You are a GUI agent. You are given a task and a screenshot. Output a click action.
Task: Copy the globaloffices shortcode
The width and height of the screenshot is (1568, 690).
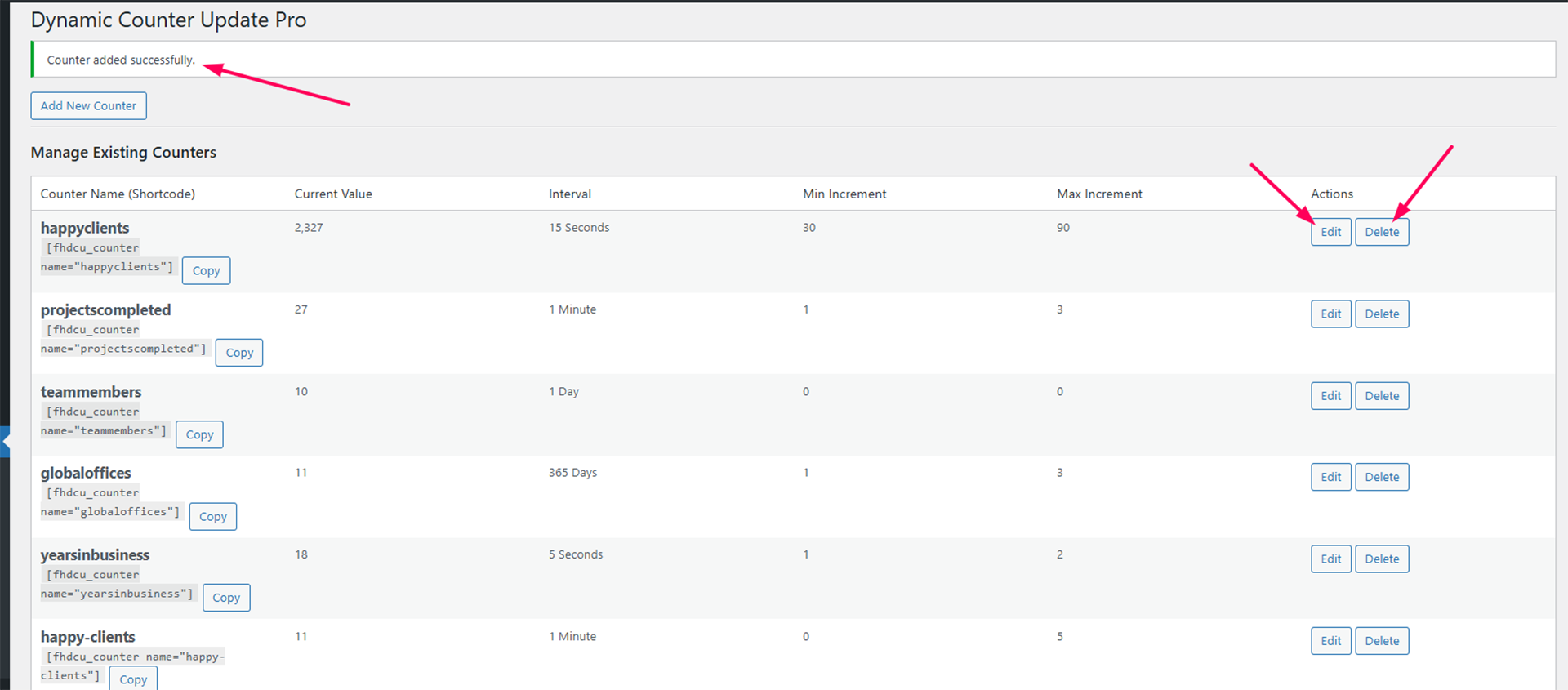pyautogui.click(x=212, y=517)
